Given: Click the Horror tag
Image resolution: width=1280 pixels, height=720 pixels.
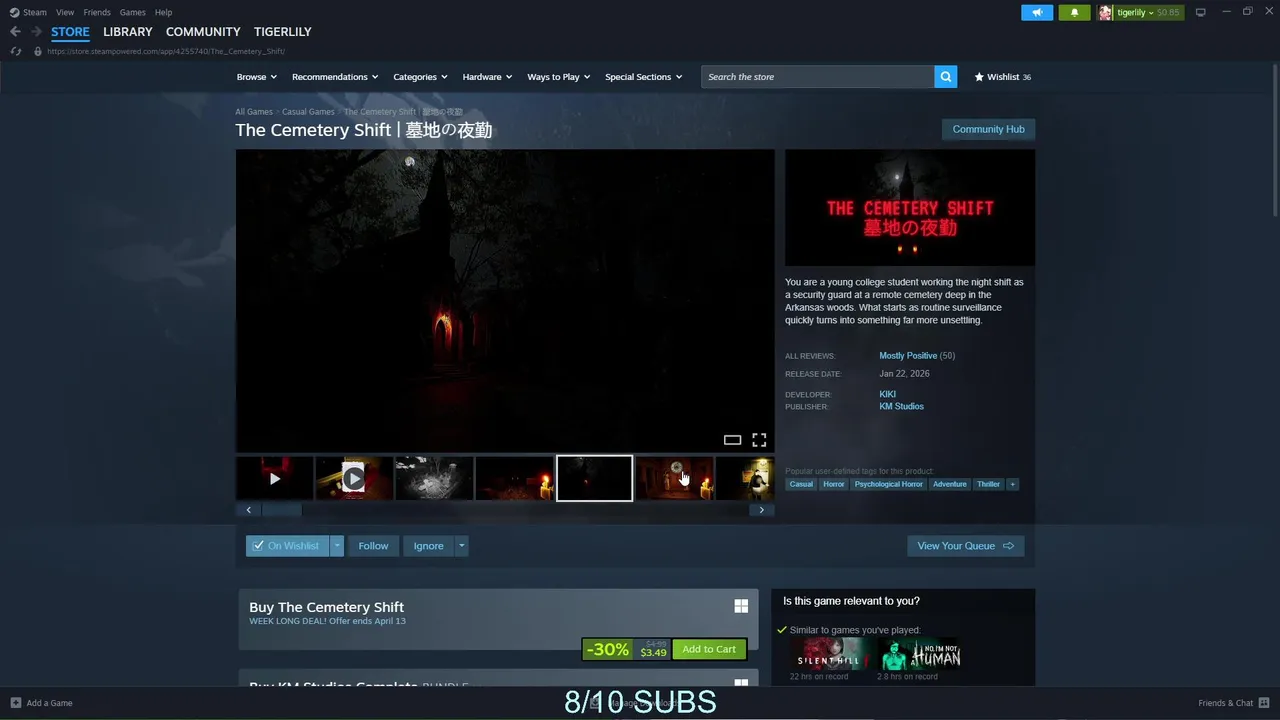Looking at the screenshot, I should tap(833, 484).
